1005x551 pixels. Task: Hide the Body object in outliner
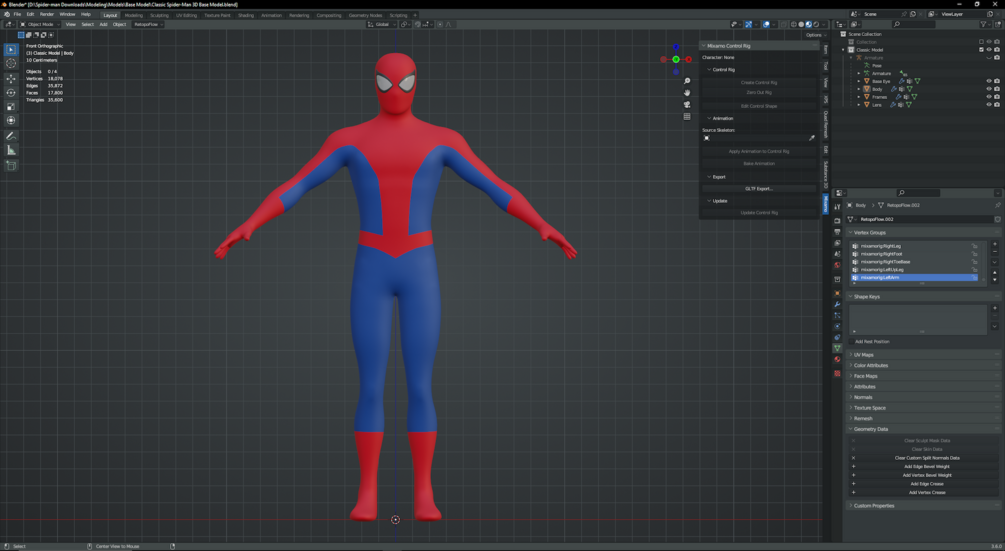coord(989,89)
